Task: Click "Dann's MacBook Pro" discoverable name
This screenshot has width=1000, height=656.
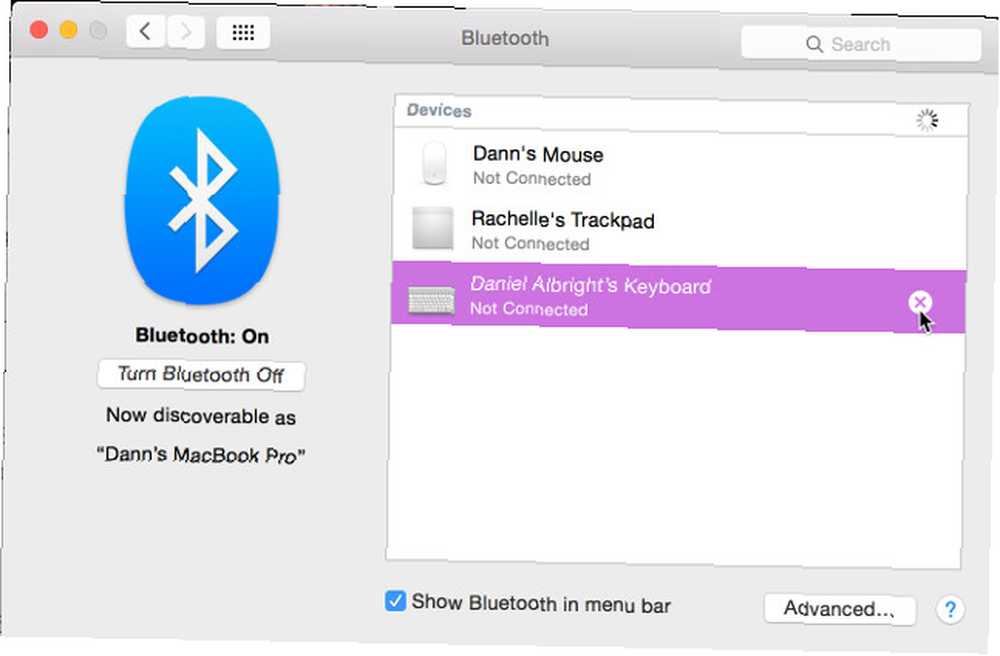Action: click(201, 455)
